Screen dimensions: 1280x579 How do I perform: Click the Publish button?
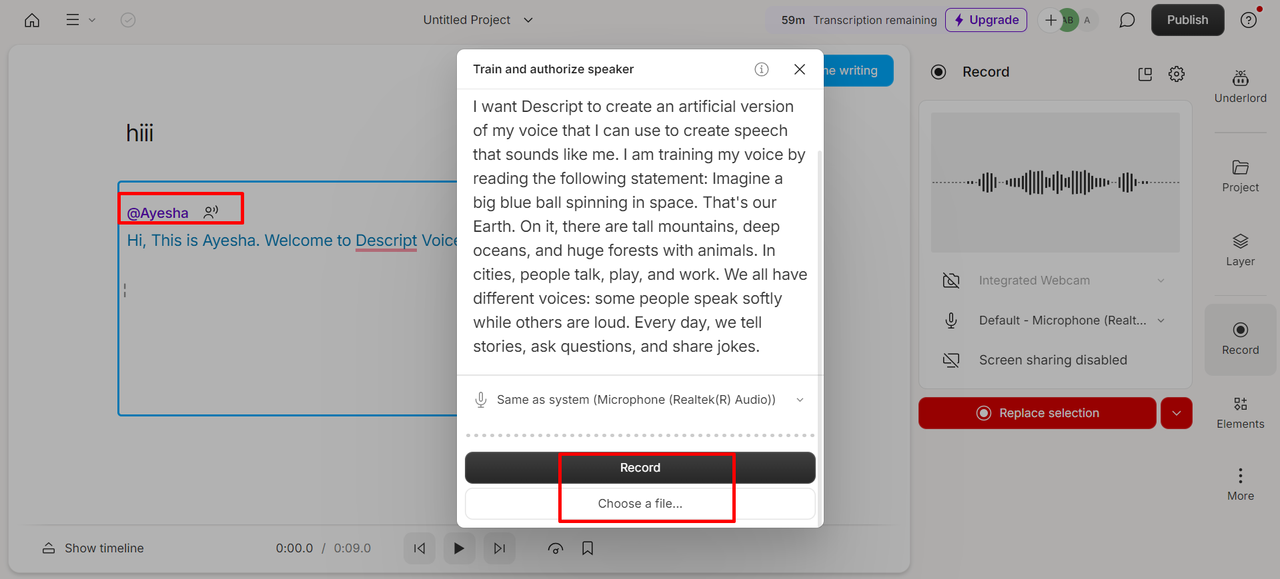click(x=1187, y=20)
